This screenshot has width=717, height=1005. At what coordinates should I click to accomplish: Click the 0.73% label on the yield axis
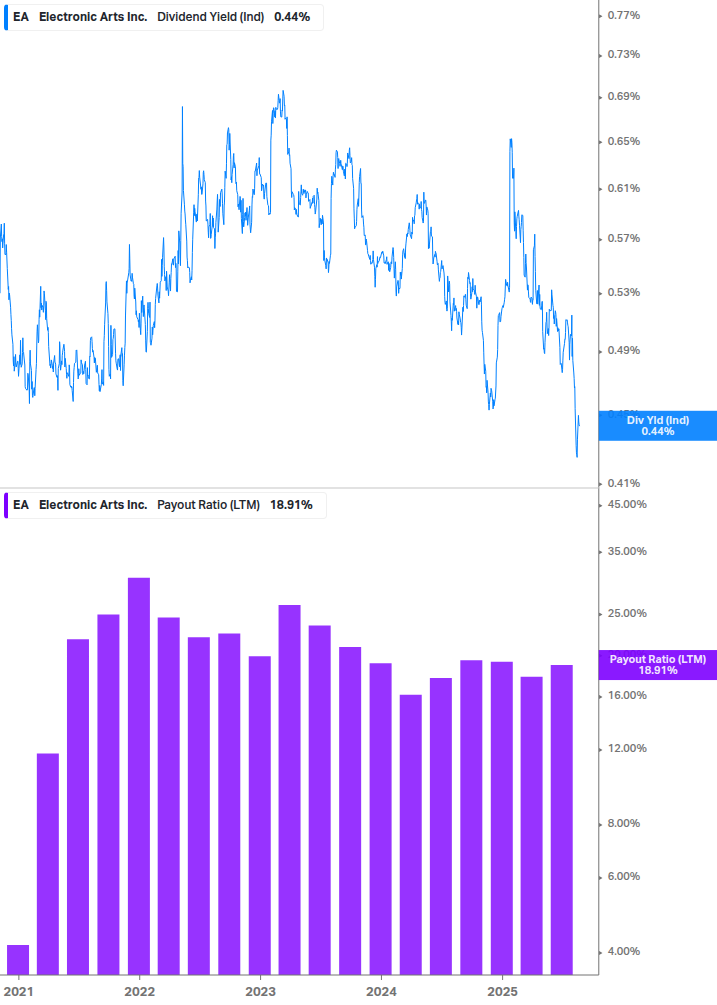[623, 54]
